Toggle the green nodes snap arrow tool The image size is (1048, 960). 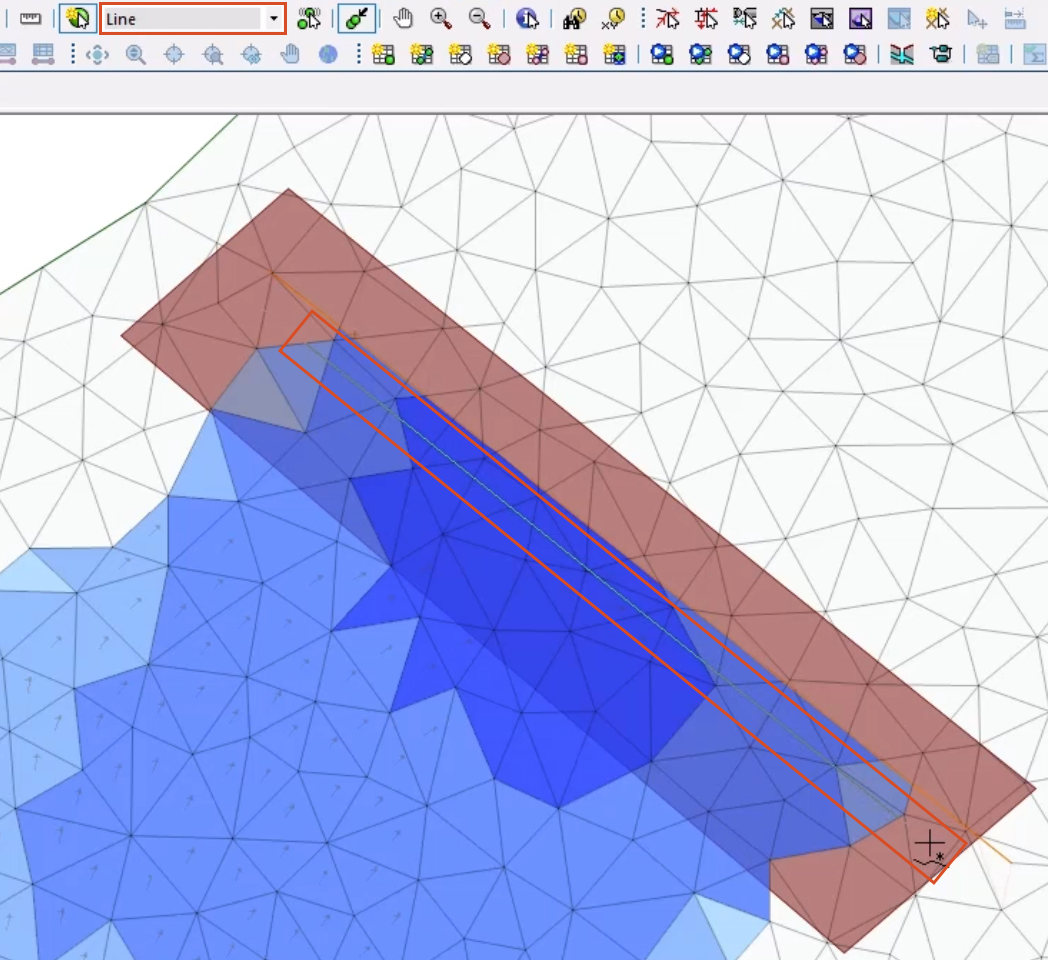pos(356,19)
